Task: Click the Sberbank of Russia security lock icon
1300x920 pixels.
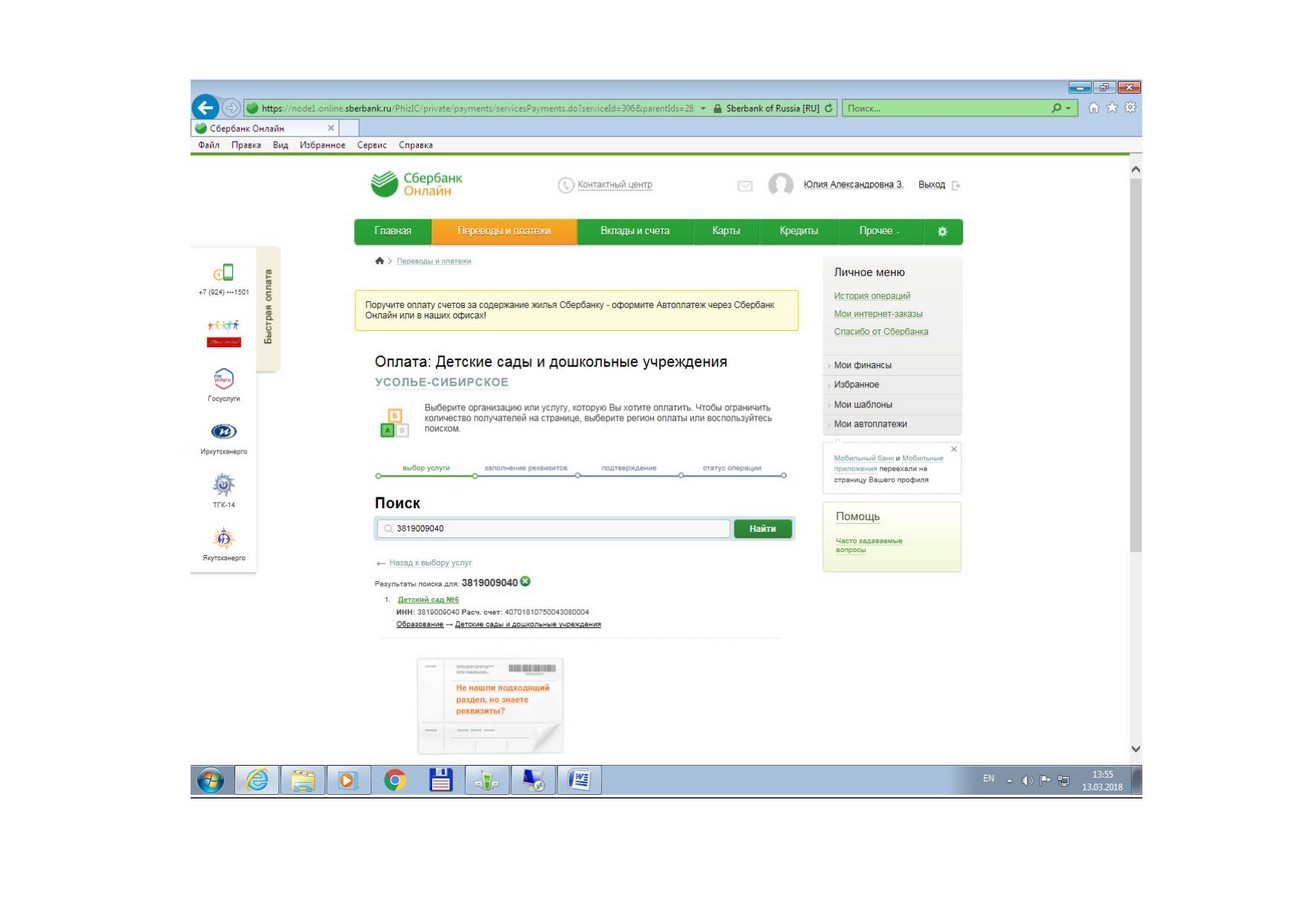Action: (x=717, y=108)
